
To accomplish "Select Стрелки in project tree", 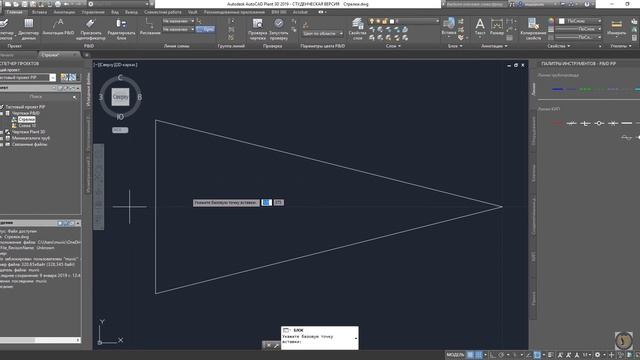I will 27,120.
